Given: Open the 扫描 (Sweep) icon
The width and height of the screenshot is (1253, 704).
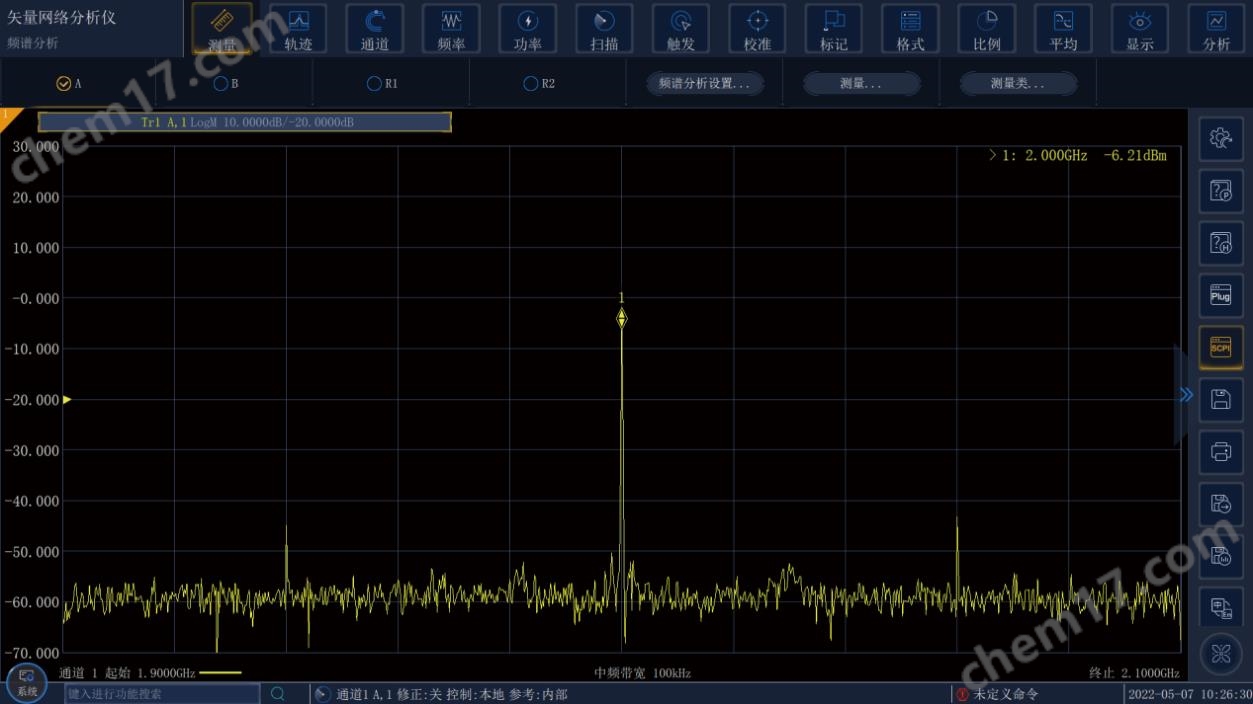Looking at the screenshot, I should pyautogui.click(x=604, y=28).
